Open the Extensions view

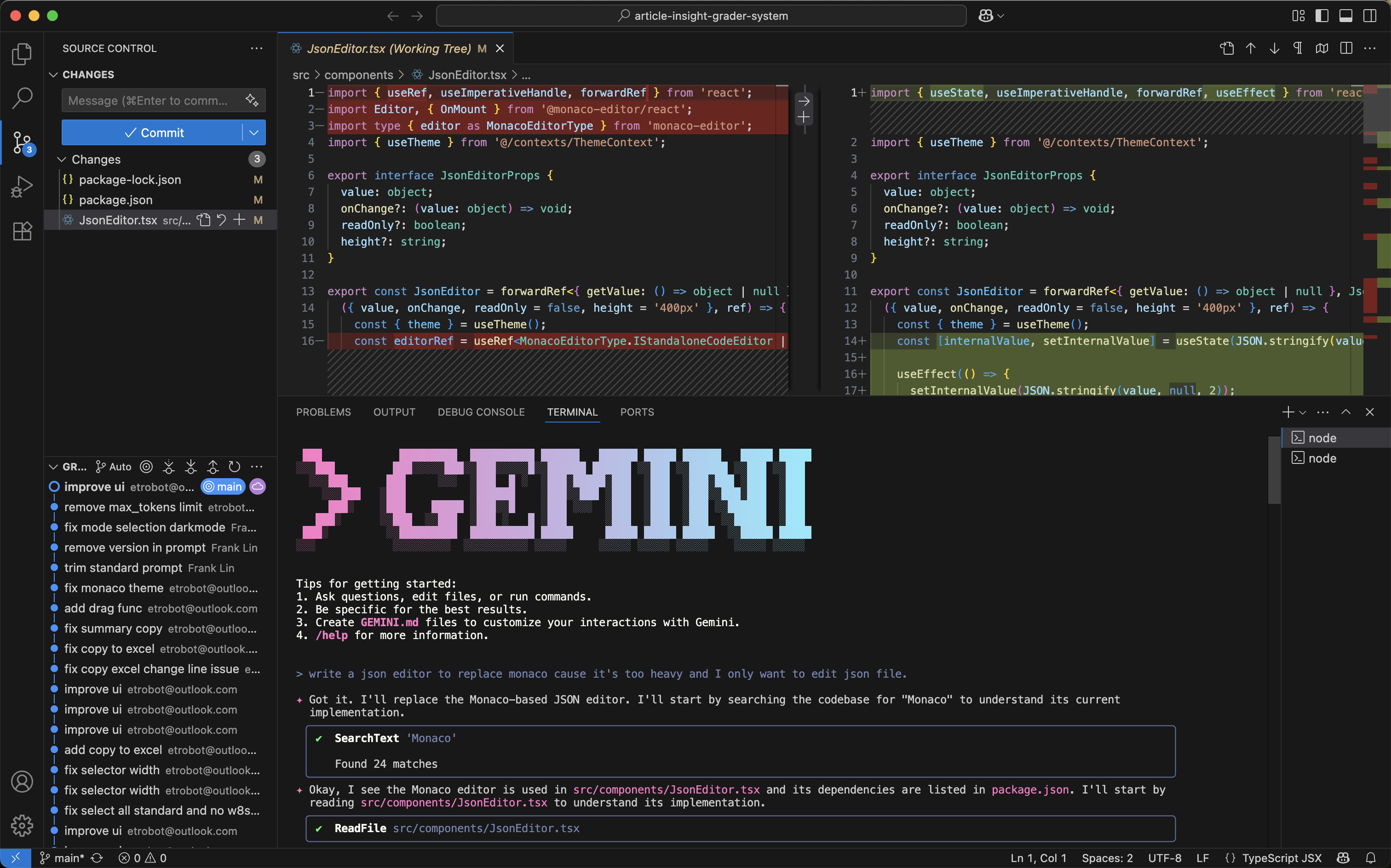pos(22,231)
